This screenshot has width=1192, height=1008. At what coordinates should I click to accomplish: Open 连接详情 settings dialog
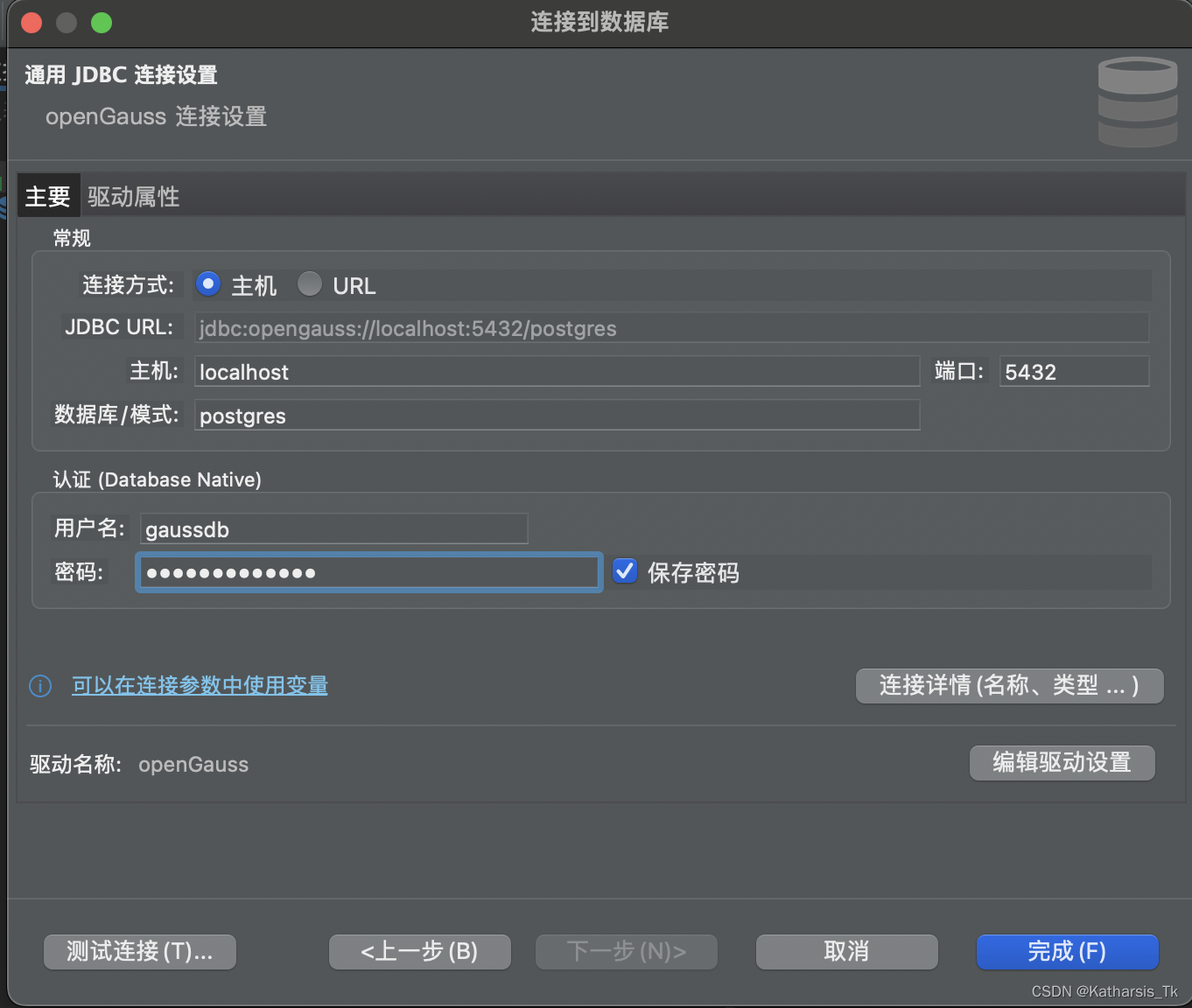coord(1008,686)
